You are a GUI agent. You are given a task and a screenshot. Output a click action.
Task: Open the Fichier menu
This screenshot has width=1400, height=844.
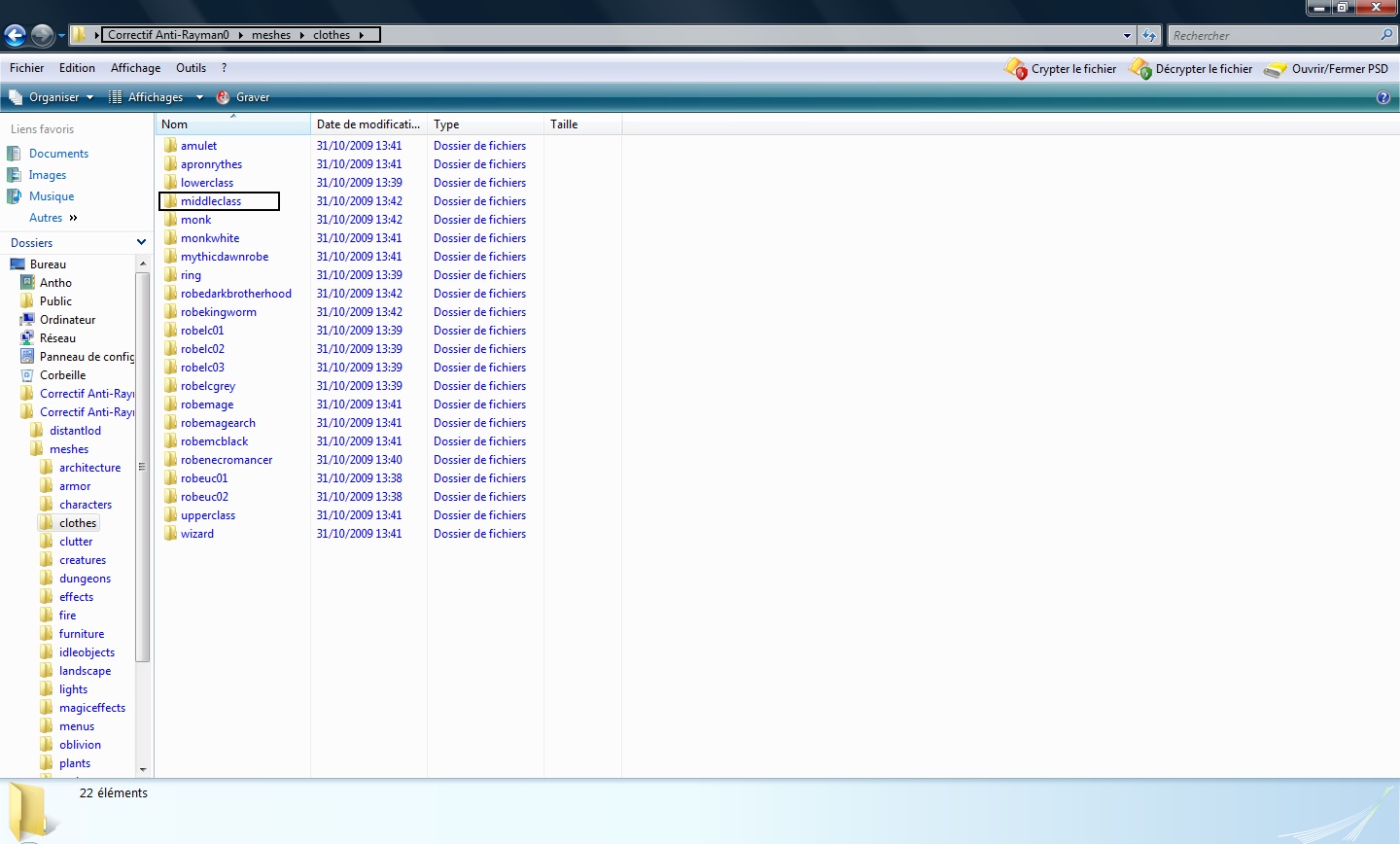27,68
